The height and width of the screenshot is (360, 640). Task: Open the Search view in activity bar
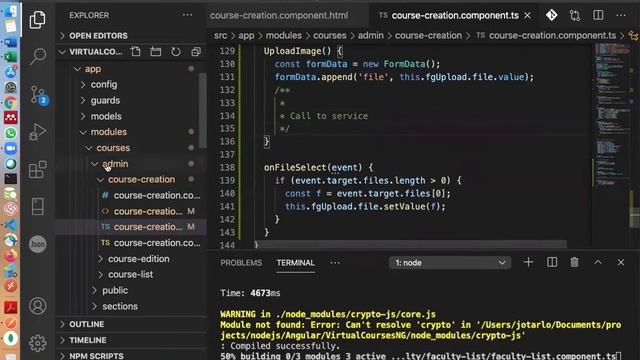pyautogui.click(x=38, y=56)
